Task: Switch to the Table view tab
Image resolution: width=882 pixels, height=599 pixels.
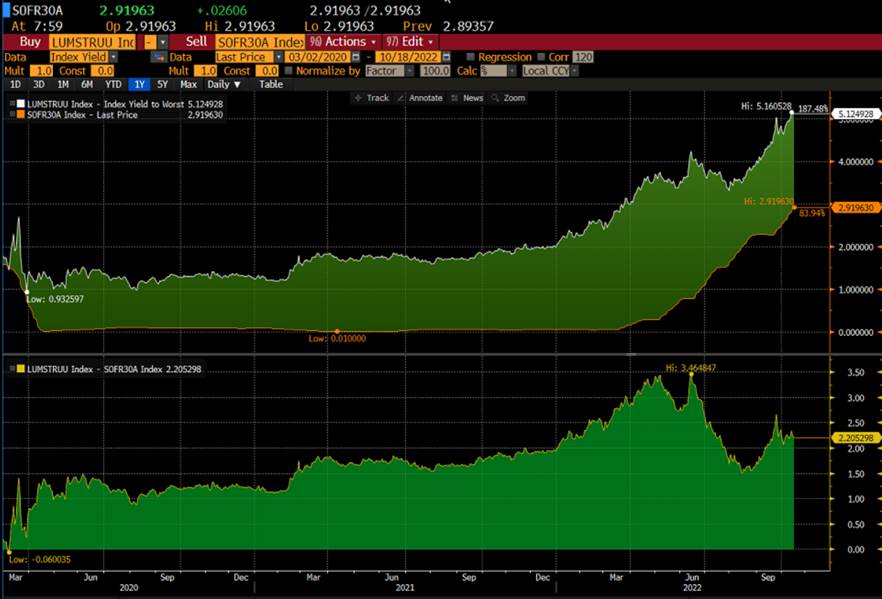Action: (x=270, y=85)
